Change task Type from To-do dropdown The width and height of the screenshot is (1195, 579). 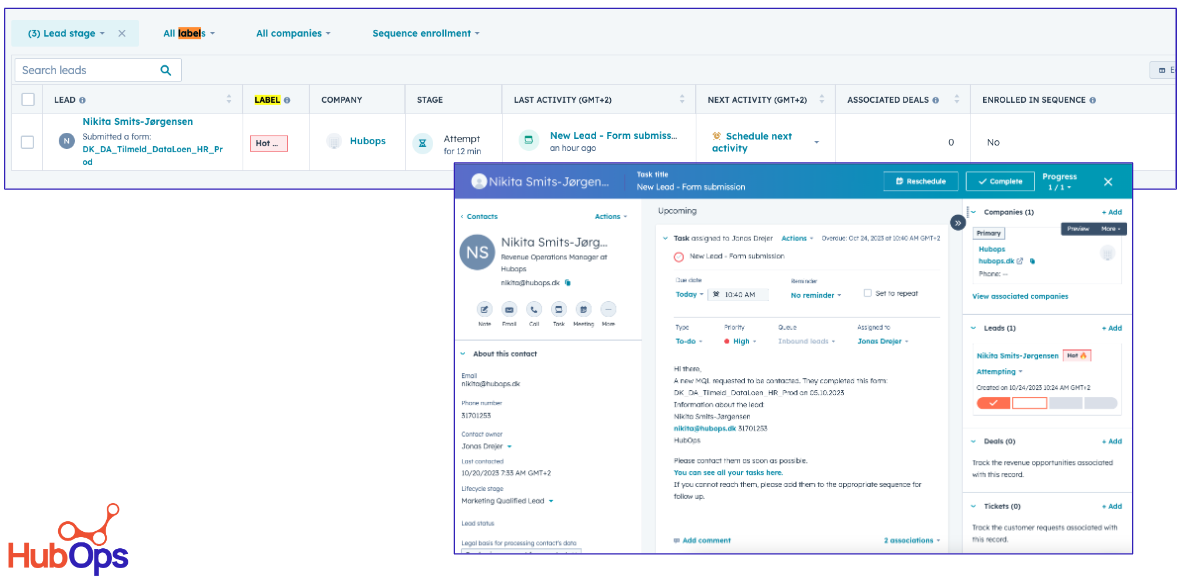(x=689, y=341)
